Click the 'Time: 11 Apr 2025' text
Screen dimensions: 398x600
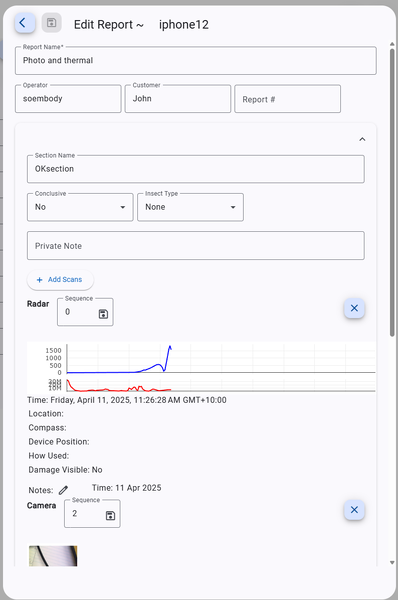click(x=127, y=488)
